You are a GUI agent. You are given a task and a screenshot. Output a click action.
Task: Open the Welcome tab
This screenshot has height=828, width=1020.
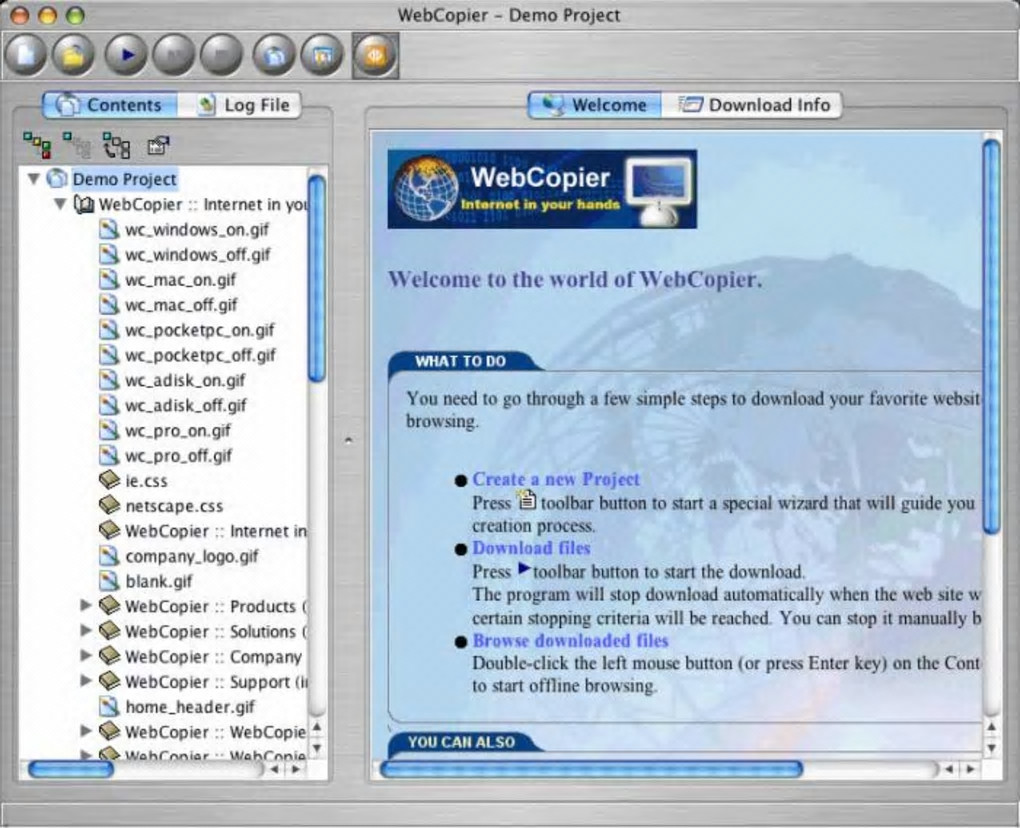point(595,105)
